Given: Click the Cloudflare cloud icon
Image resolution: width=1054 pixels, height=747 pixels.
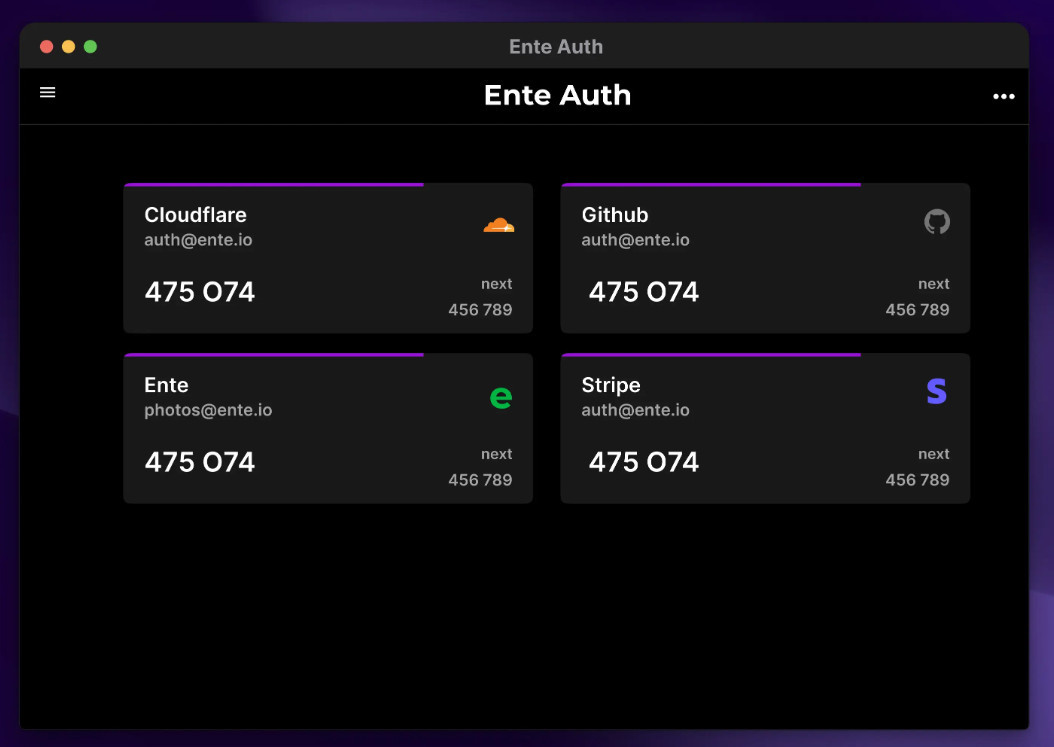Looking at the screenshot, I should [498, 225].
